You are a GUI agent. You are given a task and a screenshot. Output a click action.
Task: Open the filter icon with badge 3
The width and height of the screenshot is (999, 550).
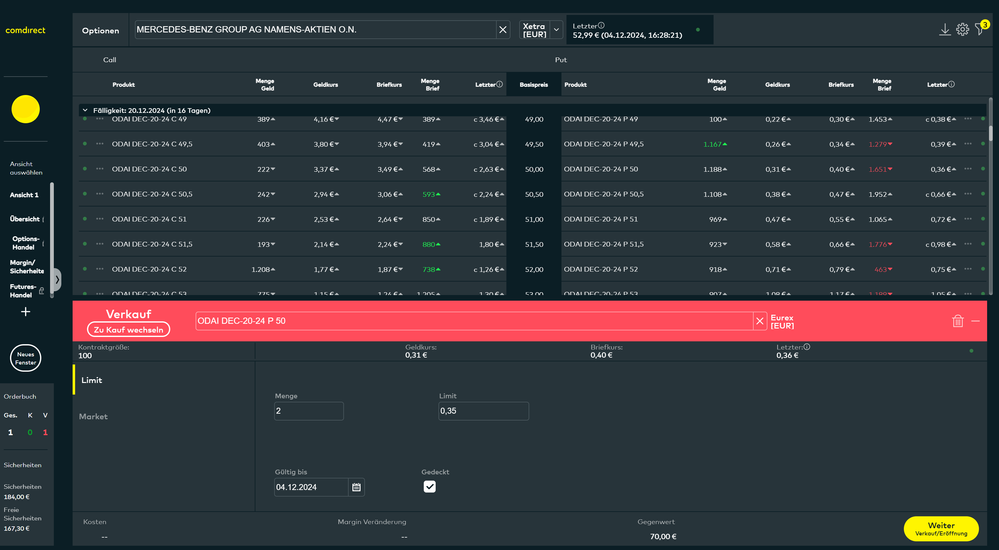click(980, 30)
